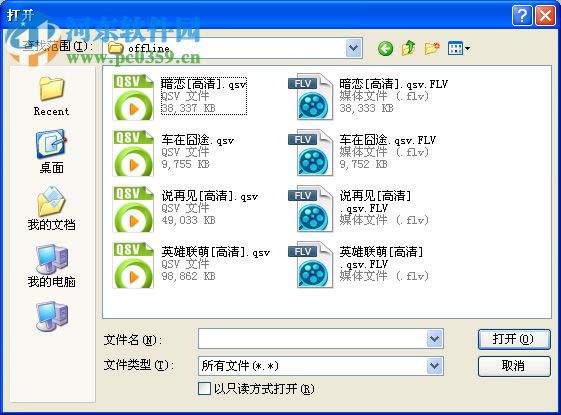Expand the 文件类型 dropdown arrow
The height and width of the screenshot is (415, 561).
(435, 366)
